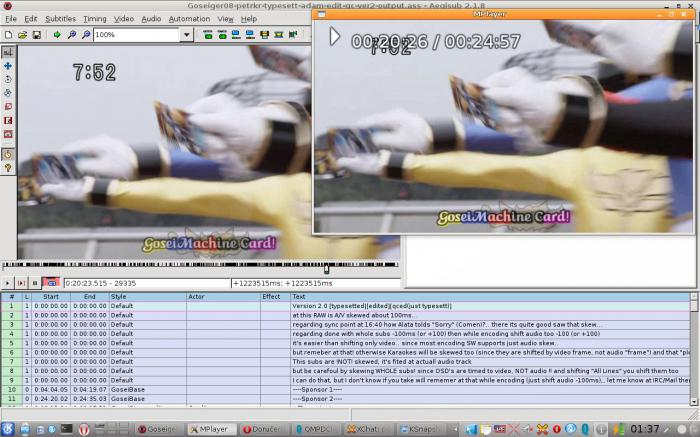Select the rotate Z axis tool
The width and height of the screenshot is (700, 437).
point(8,79)
